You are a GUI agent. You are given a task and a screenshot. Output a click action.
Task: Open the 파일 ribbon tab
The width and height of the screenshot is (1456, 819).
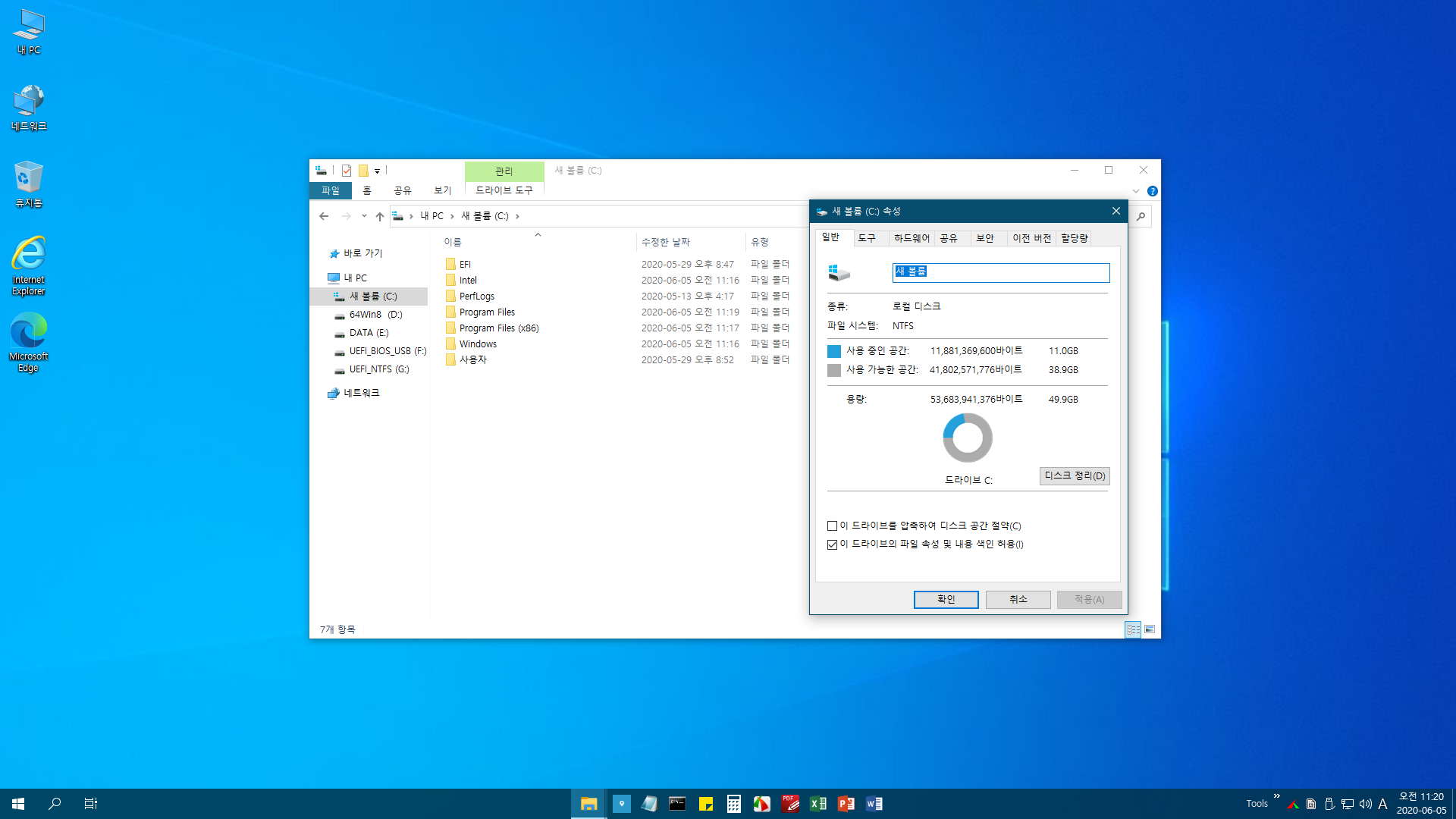(x=331, y=190)
